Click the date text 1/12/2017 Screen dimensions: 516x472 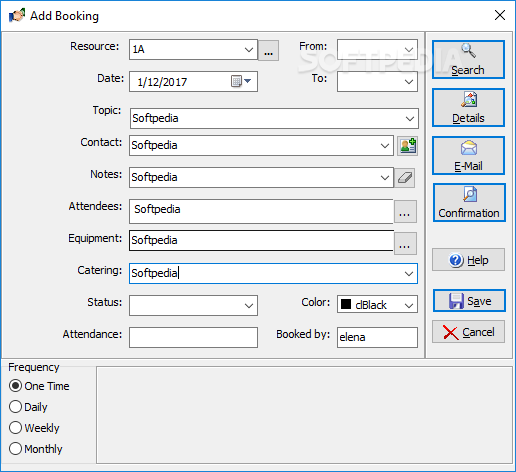pyautogui.click(x=162, y=82)
